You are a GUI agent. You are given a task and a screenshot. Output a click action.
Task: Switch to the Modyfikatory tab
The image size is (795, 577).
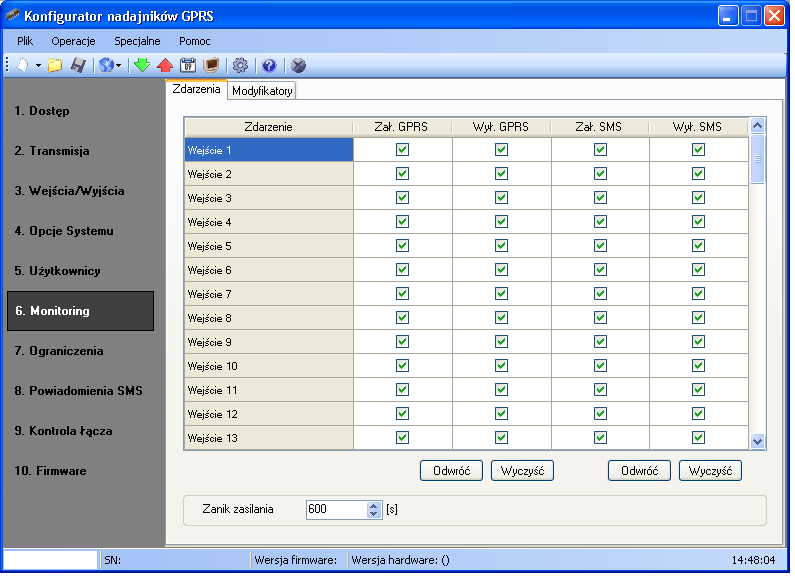(x=262, y=91)
